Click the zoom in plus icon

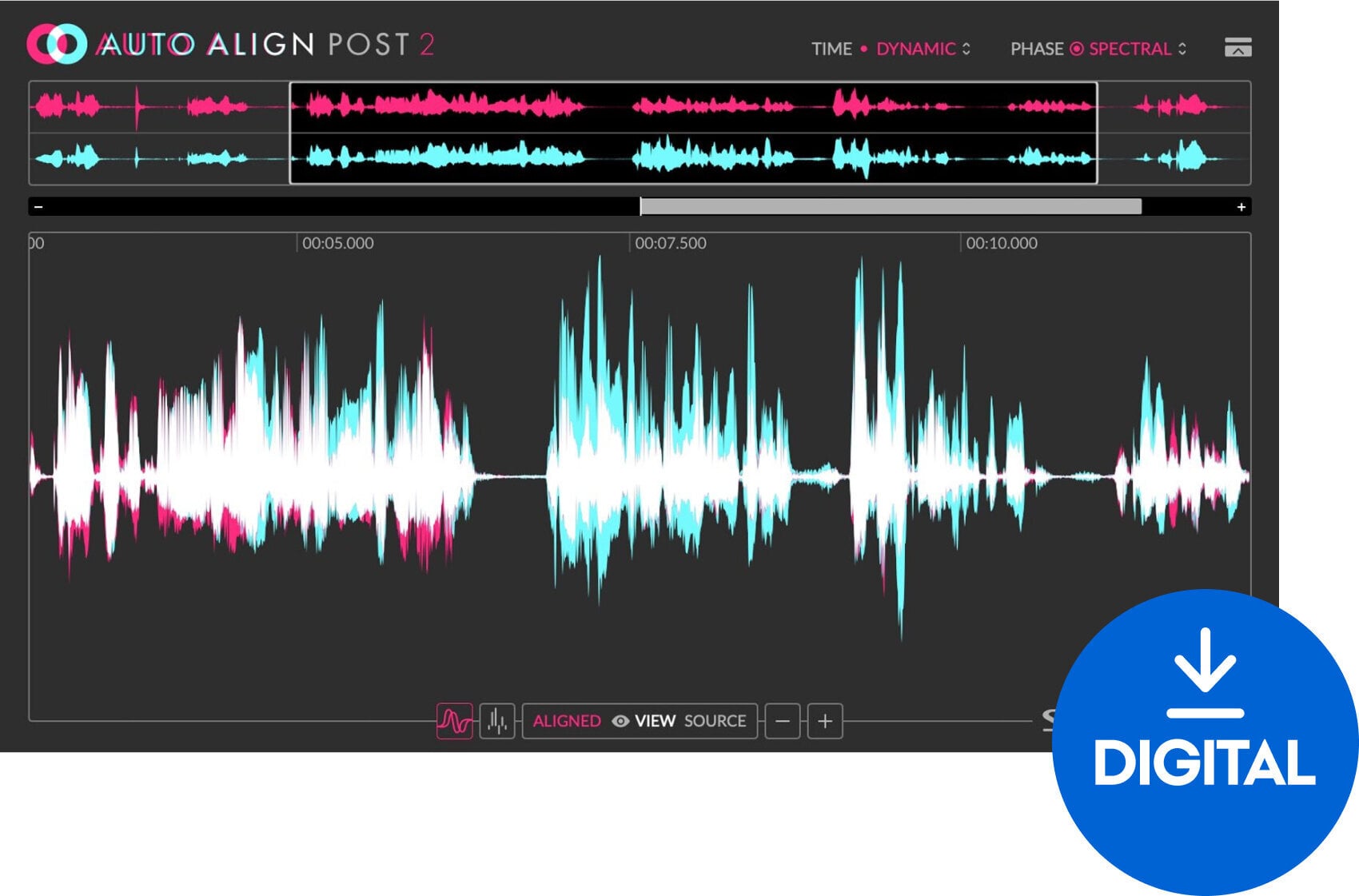click(823, 721)
